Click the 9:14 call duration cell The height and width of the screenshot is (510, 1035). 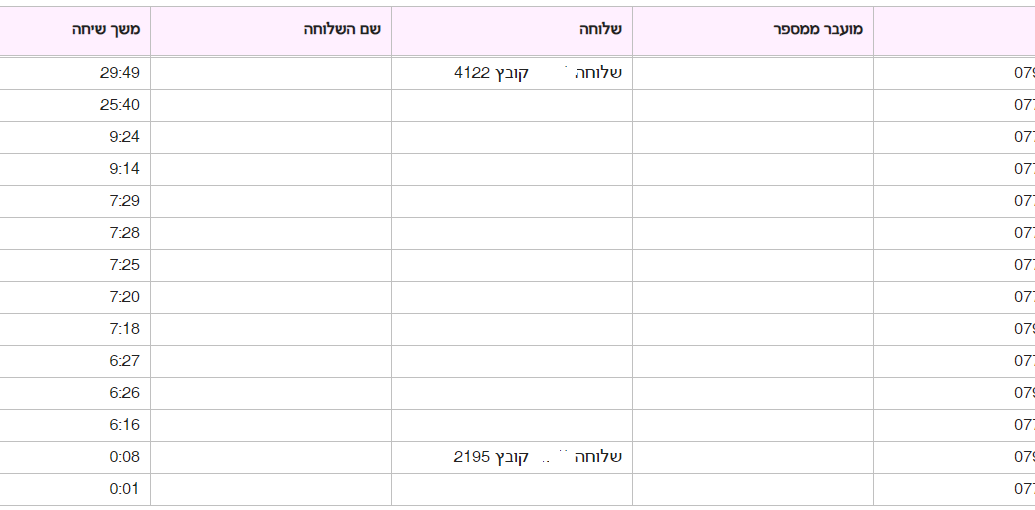pyautogui.click(x=124, y=169)
